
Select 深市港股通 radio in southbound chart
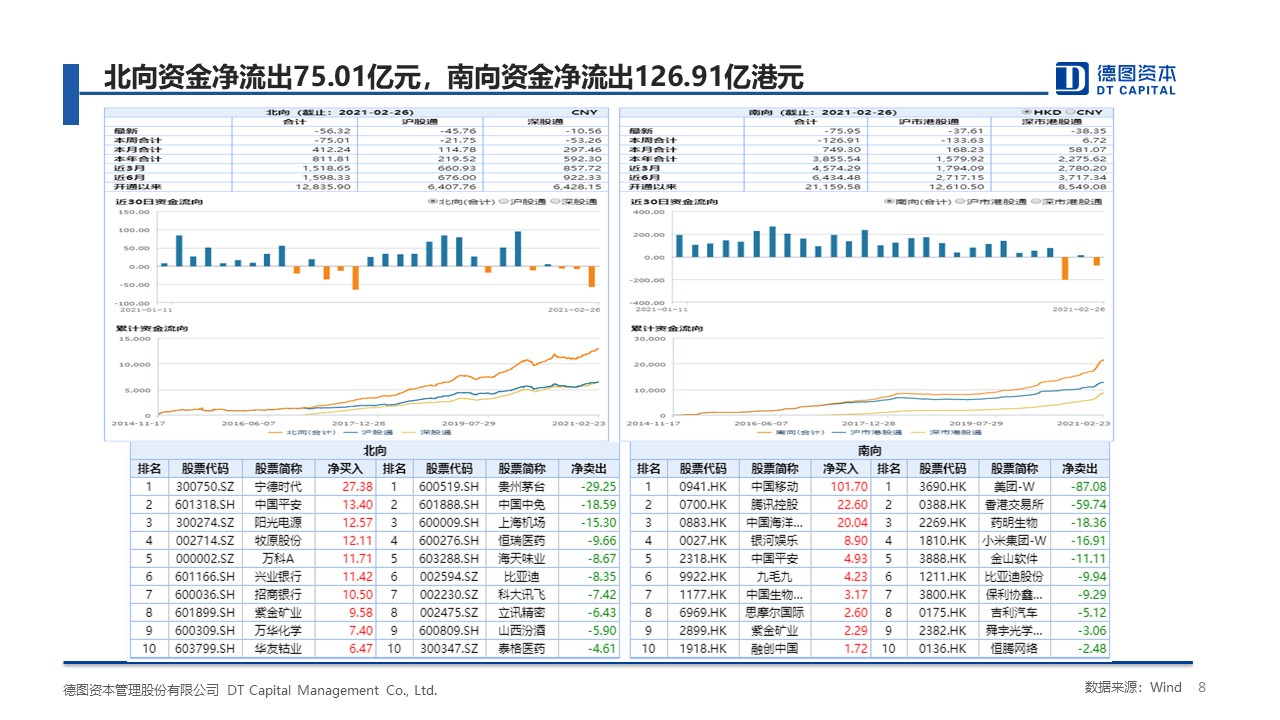(x=1034, y=202)
